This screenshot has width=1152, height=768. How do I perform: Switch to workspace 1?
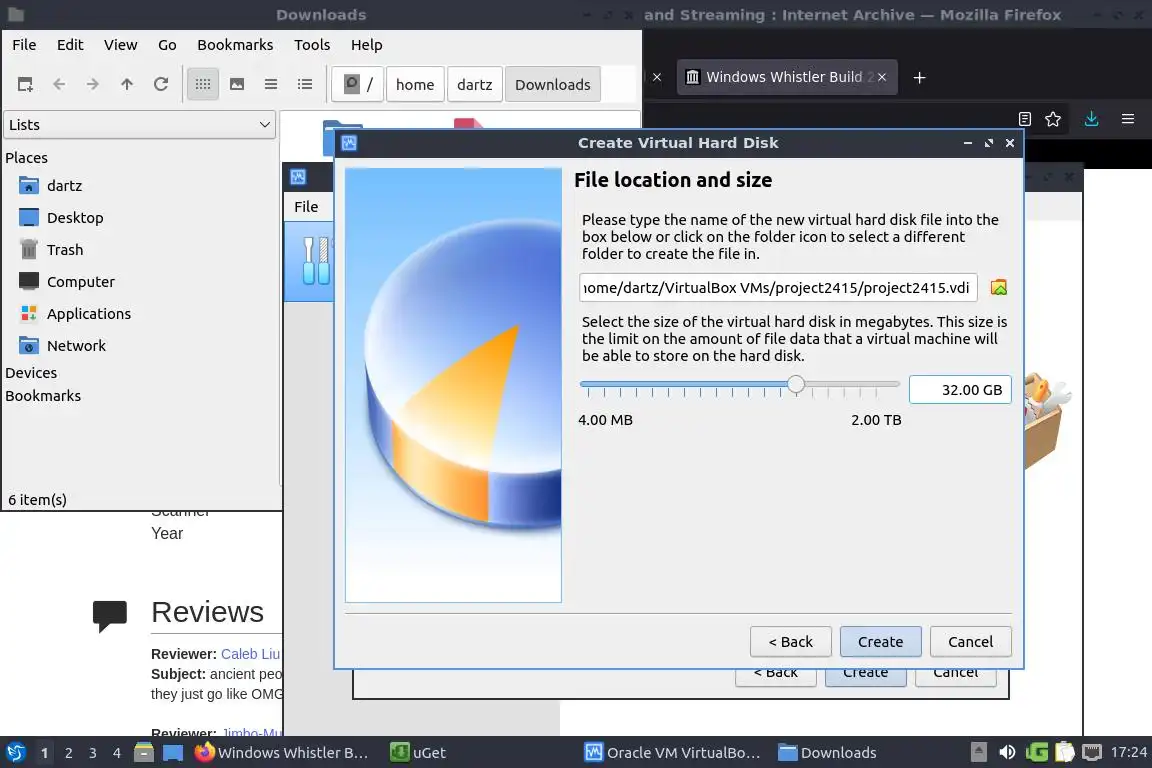tap(45, 753)
